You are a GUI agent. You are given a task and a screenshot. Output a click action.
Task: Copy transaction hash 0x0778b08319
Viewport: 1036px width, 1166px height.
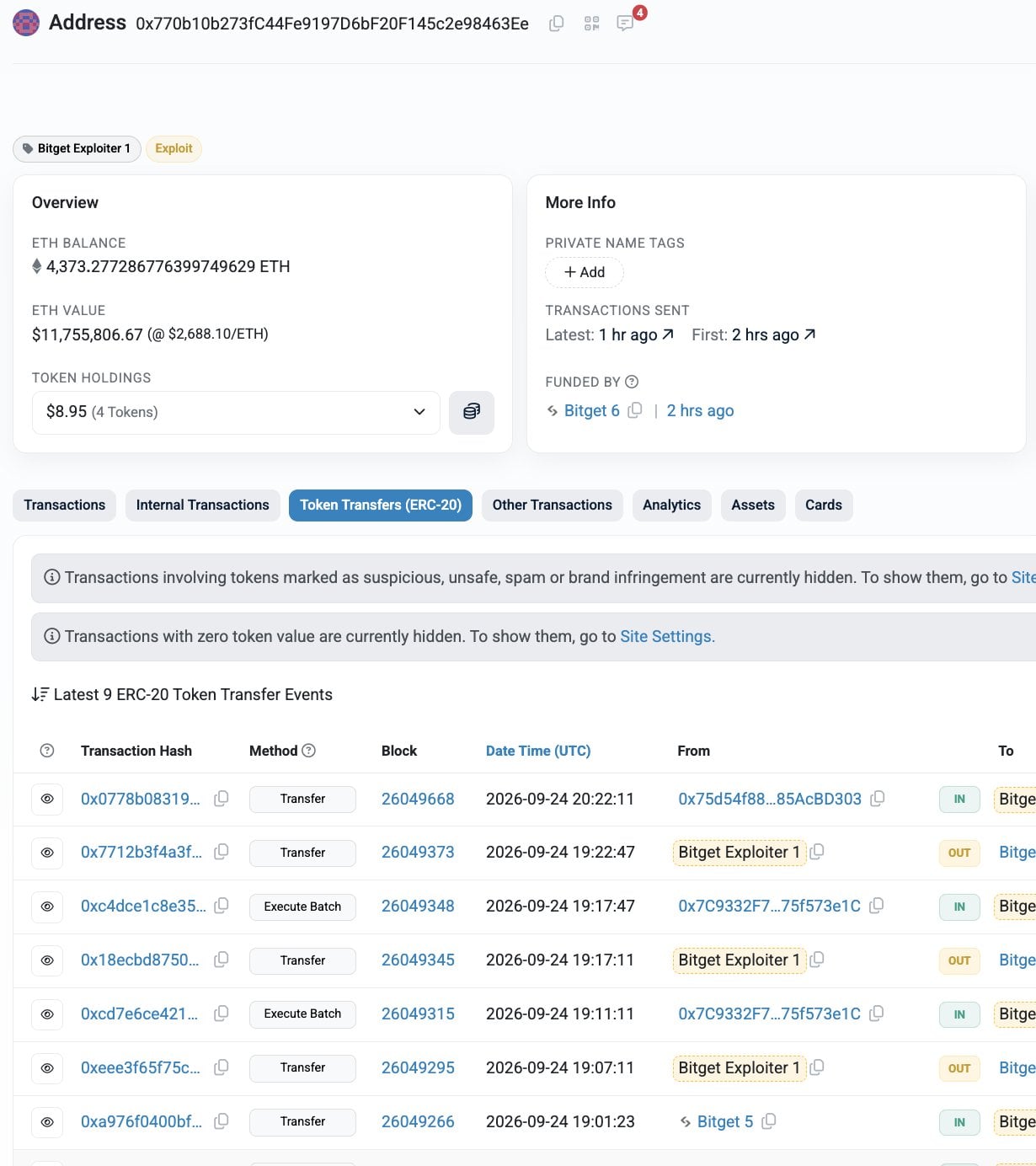tap(222, 799)
